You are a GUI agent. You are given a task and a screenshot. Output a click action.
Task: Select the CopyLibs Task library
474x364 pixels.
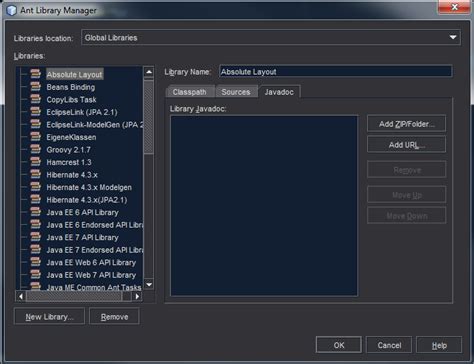[71, 100]
